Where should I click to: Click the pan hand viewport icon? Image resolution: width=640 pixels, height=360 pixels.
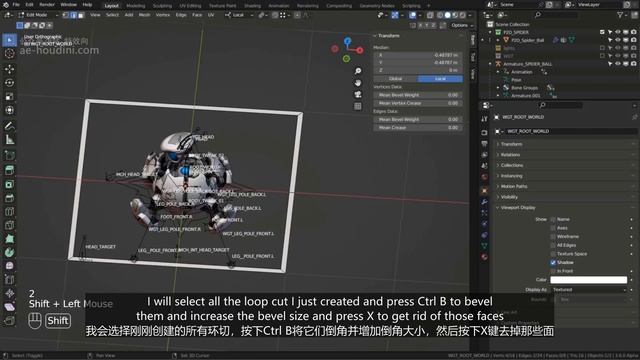(x=358, y=83)
